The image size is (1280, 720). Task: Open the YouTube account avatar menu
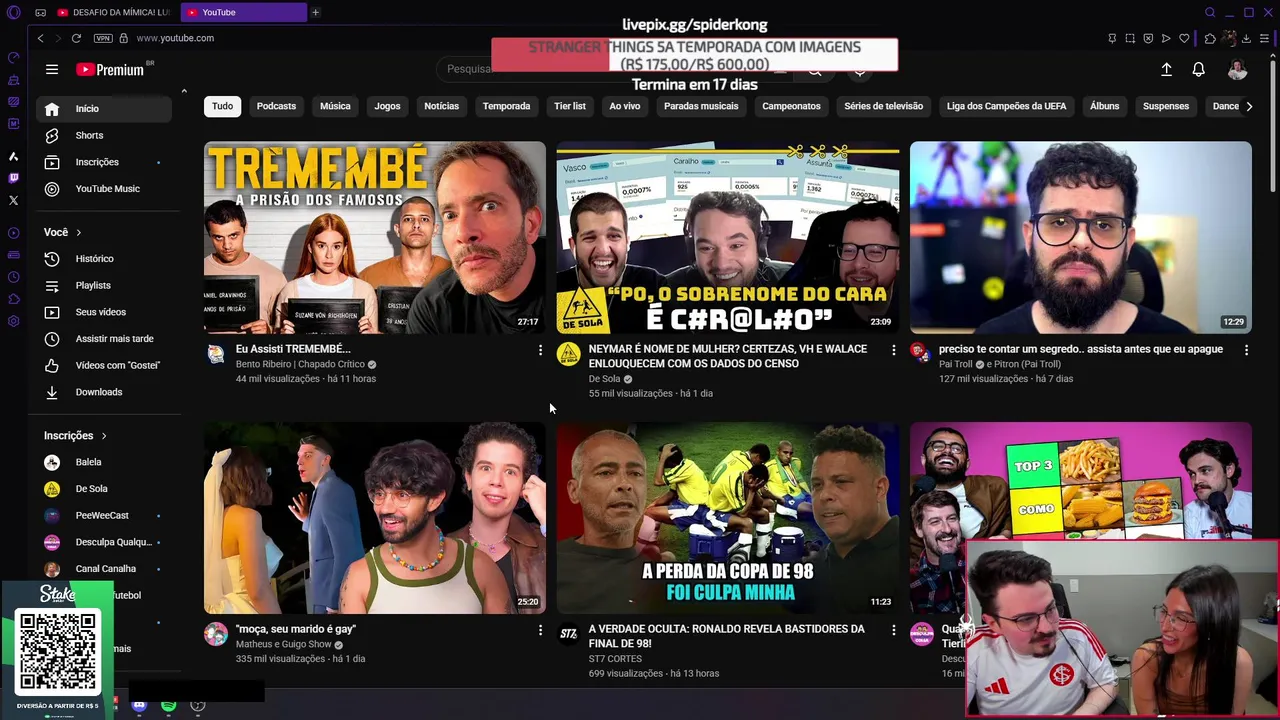pyautogui.click(x=1237, y=69)
